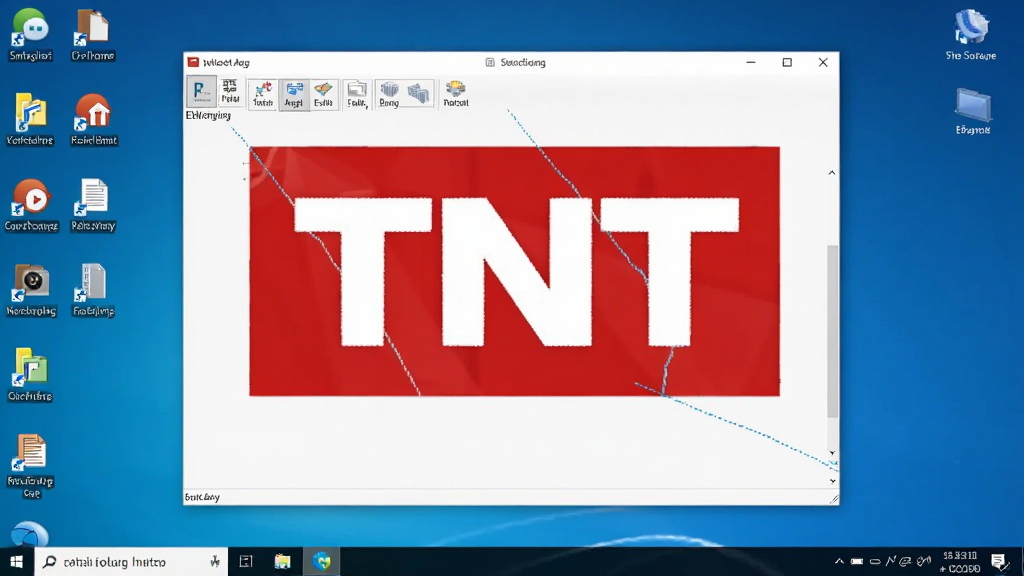Click the status bar text at window bottom
1024x576 pixels.
[202, 497]
